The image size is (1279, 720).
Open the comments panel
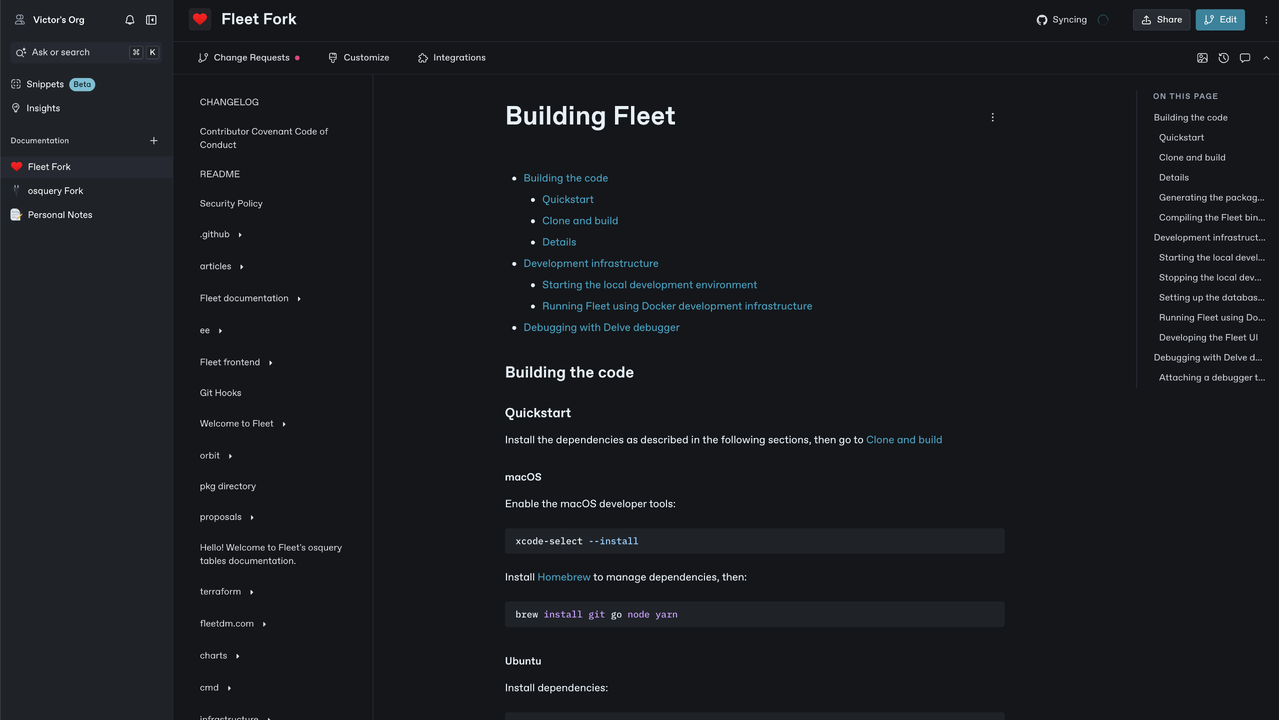[x=1244, y=58]
